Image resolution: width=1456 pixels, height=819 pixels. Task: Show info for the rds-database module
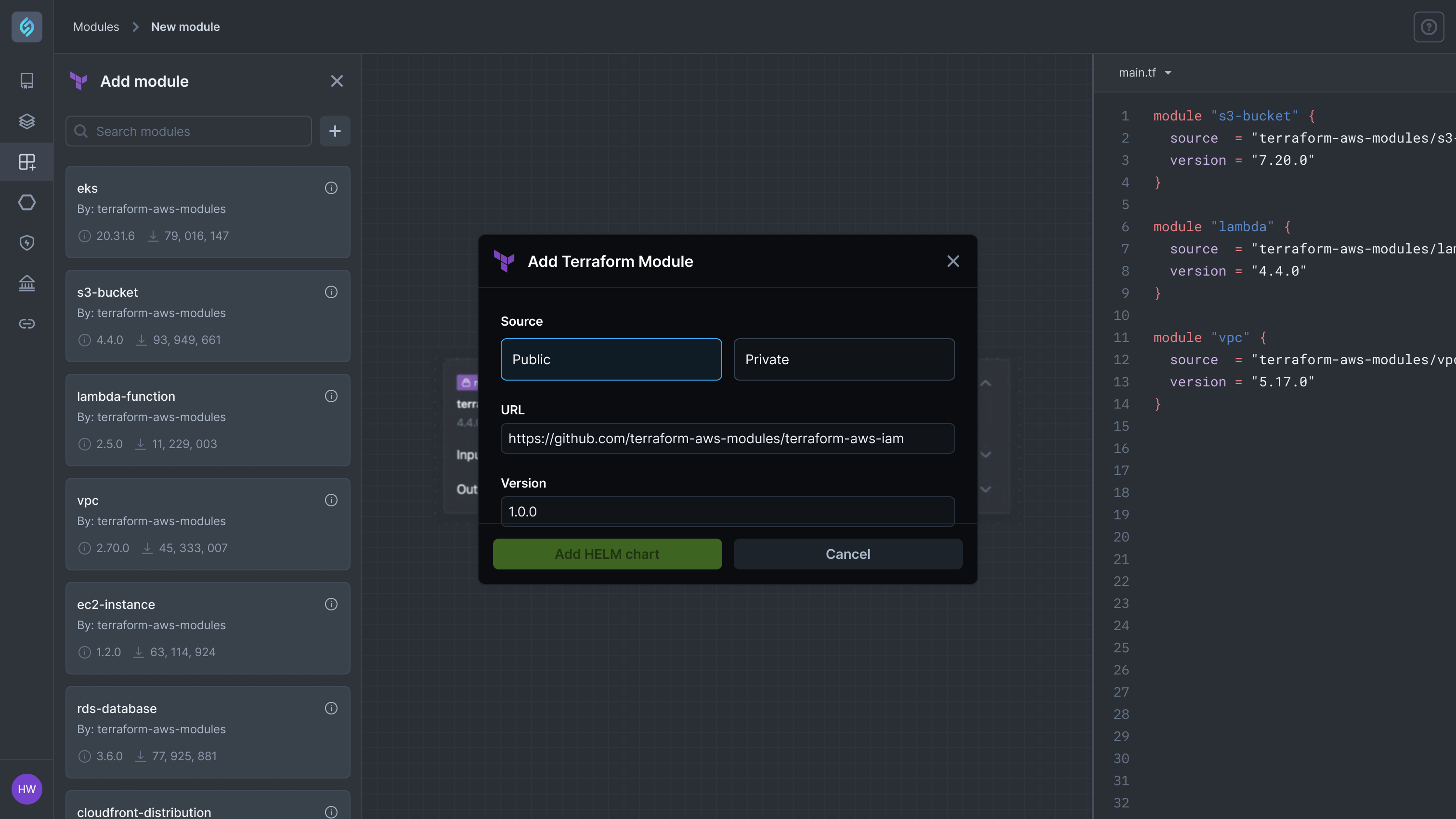tap(331, 708)
